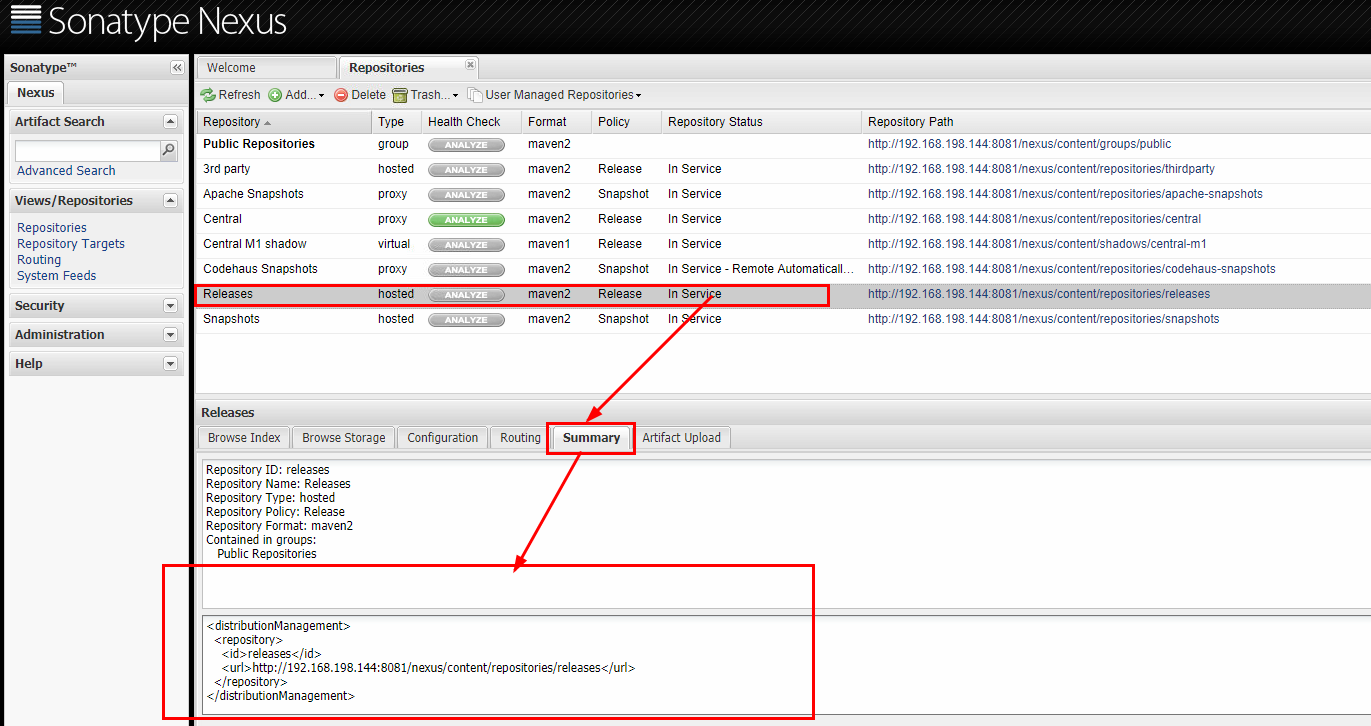
Task: Select the Central repository row
Action: [783, 219]
